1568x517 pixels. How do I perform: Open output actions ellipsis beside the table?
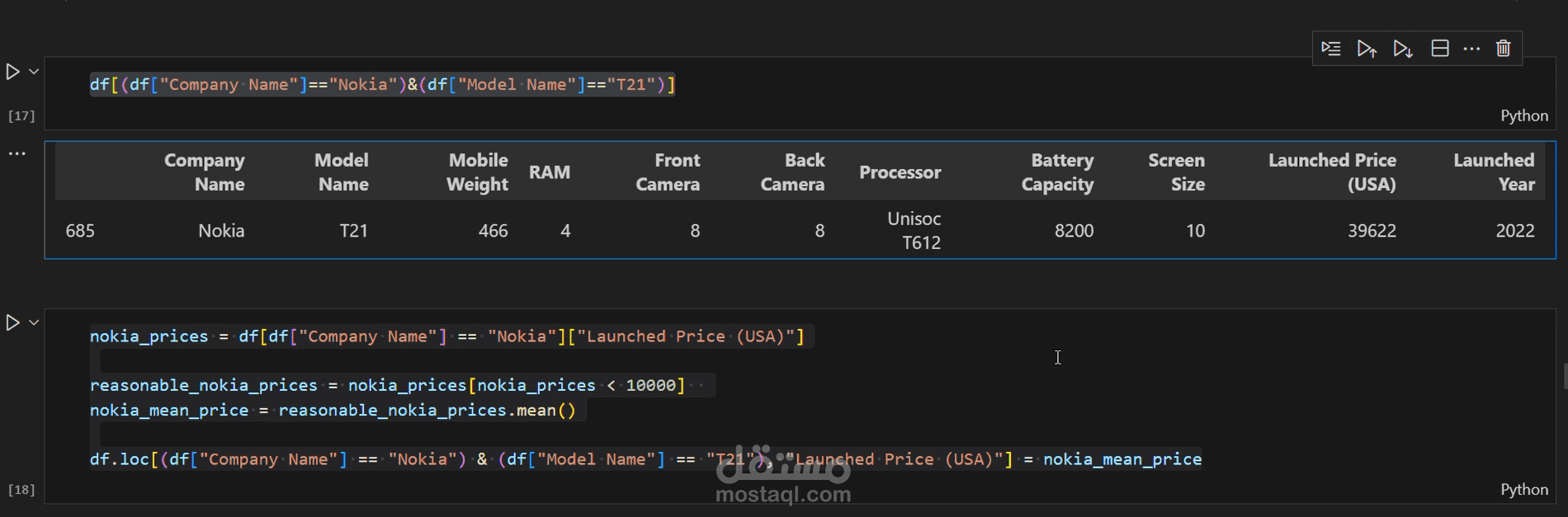click(17, 153)
